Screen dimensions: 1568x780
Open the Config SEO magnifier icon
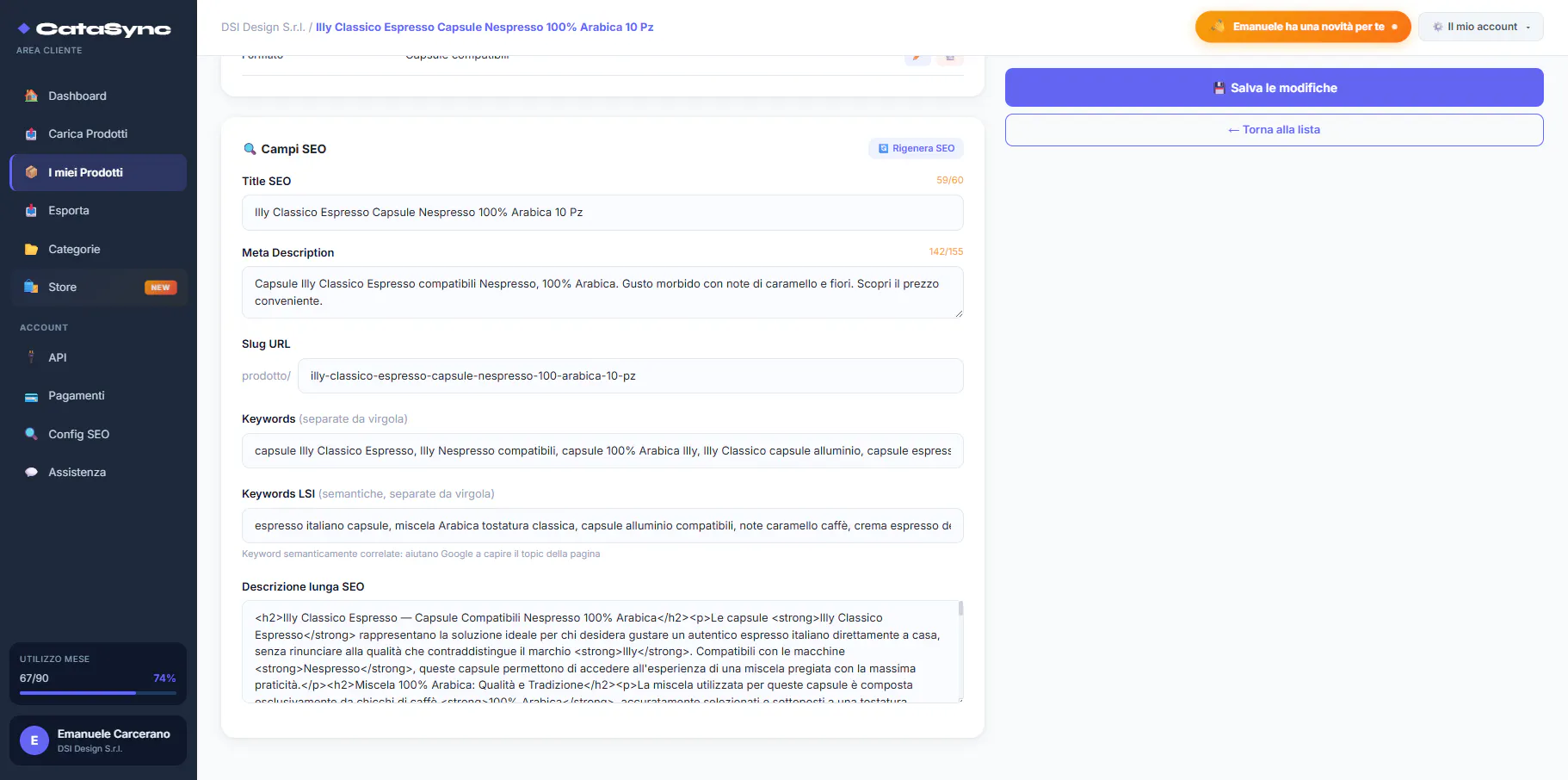(x=31, y=434)
